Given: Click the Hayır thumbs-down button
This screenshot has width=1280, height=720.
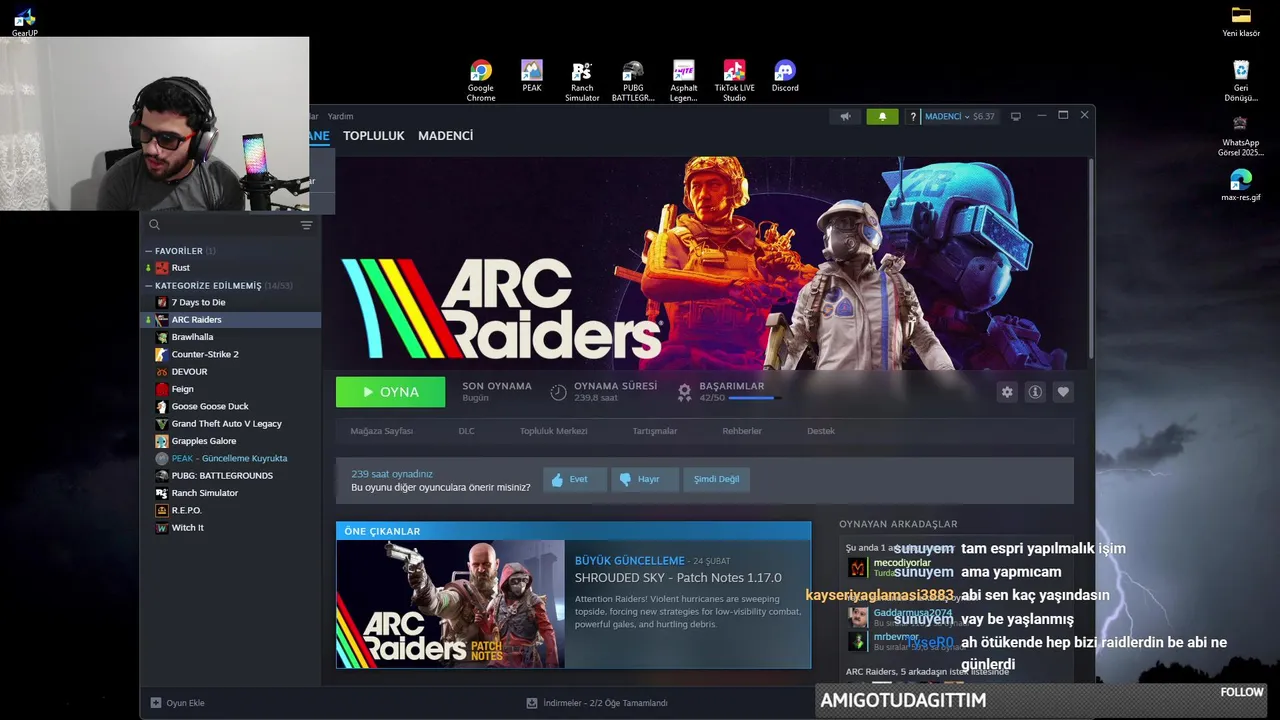Looking at the screenshot, I should [x=645, y=479].
